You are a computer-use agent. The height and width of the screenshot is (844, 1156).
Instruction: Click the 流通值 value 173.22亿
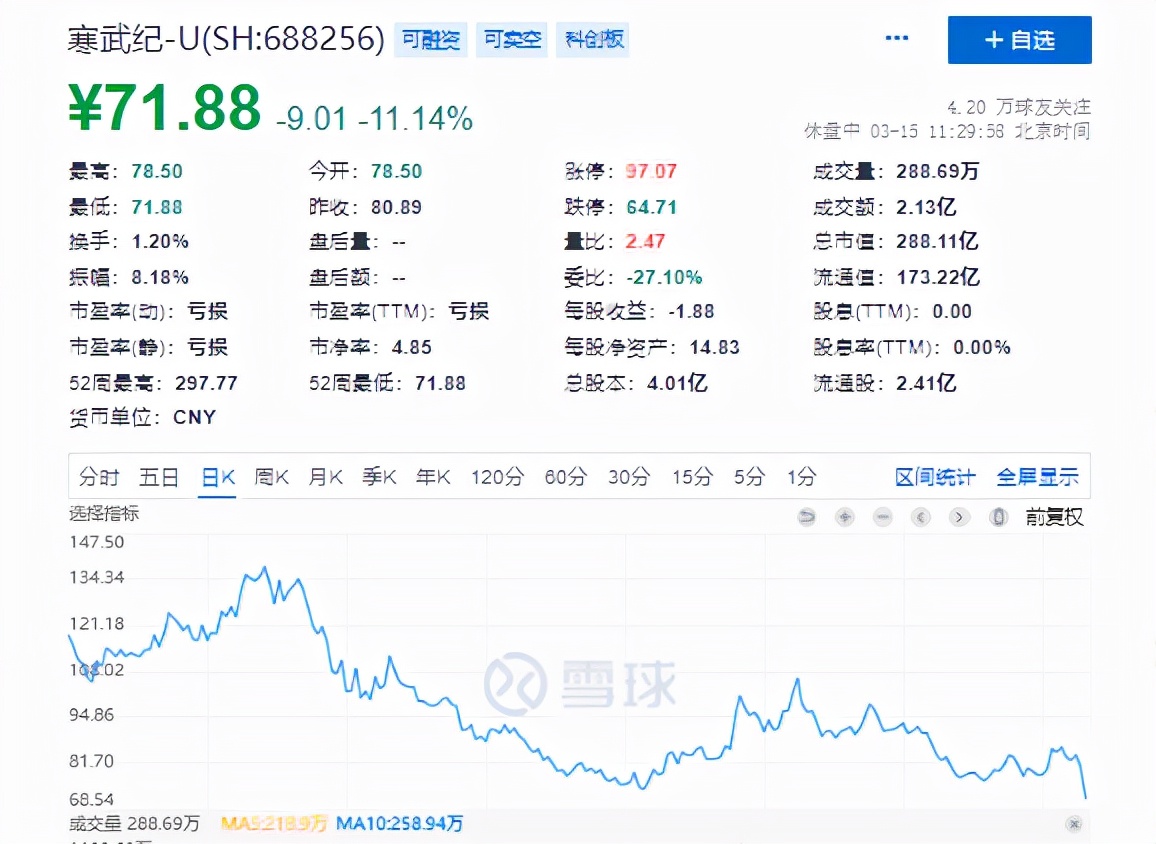tap(938, 277)
